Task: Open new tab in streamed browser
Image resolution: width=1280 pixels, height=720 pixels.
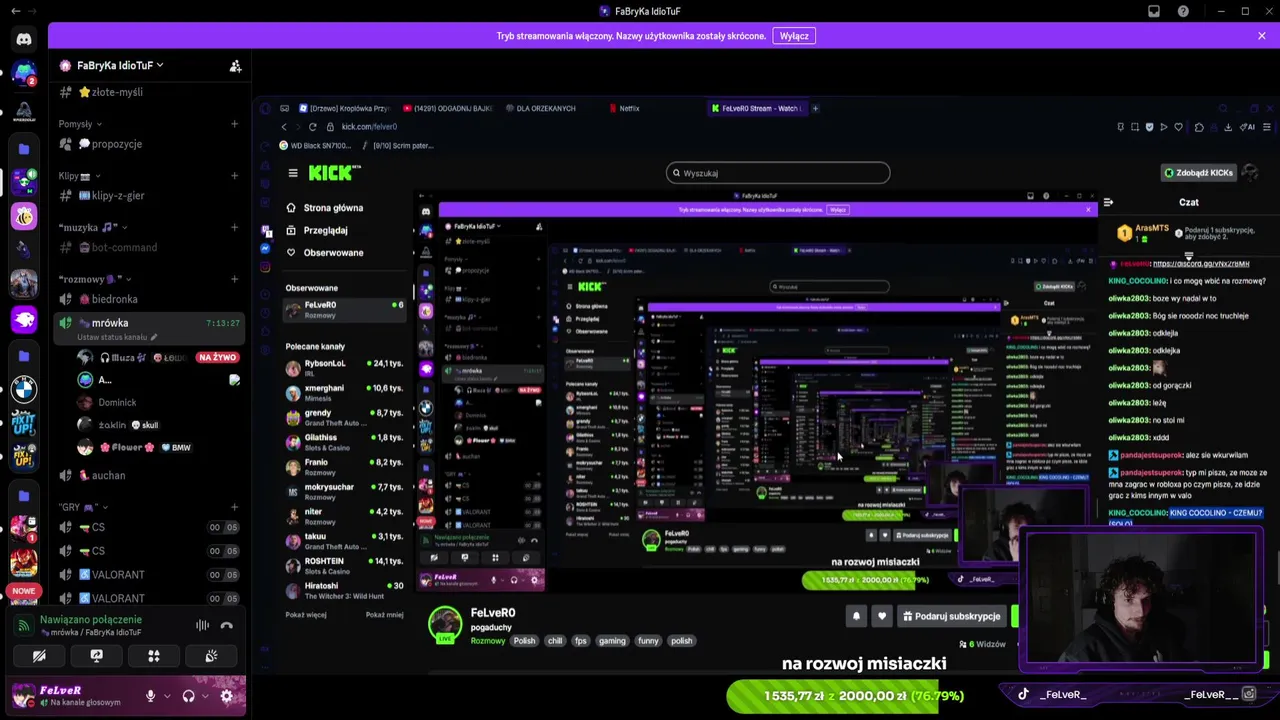Action: (x=815, y=108)
